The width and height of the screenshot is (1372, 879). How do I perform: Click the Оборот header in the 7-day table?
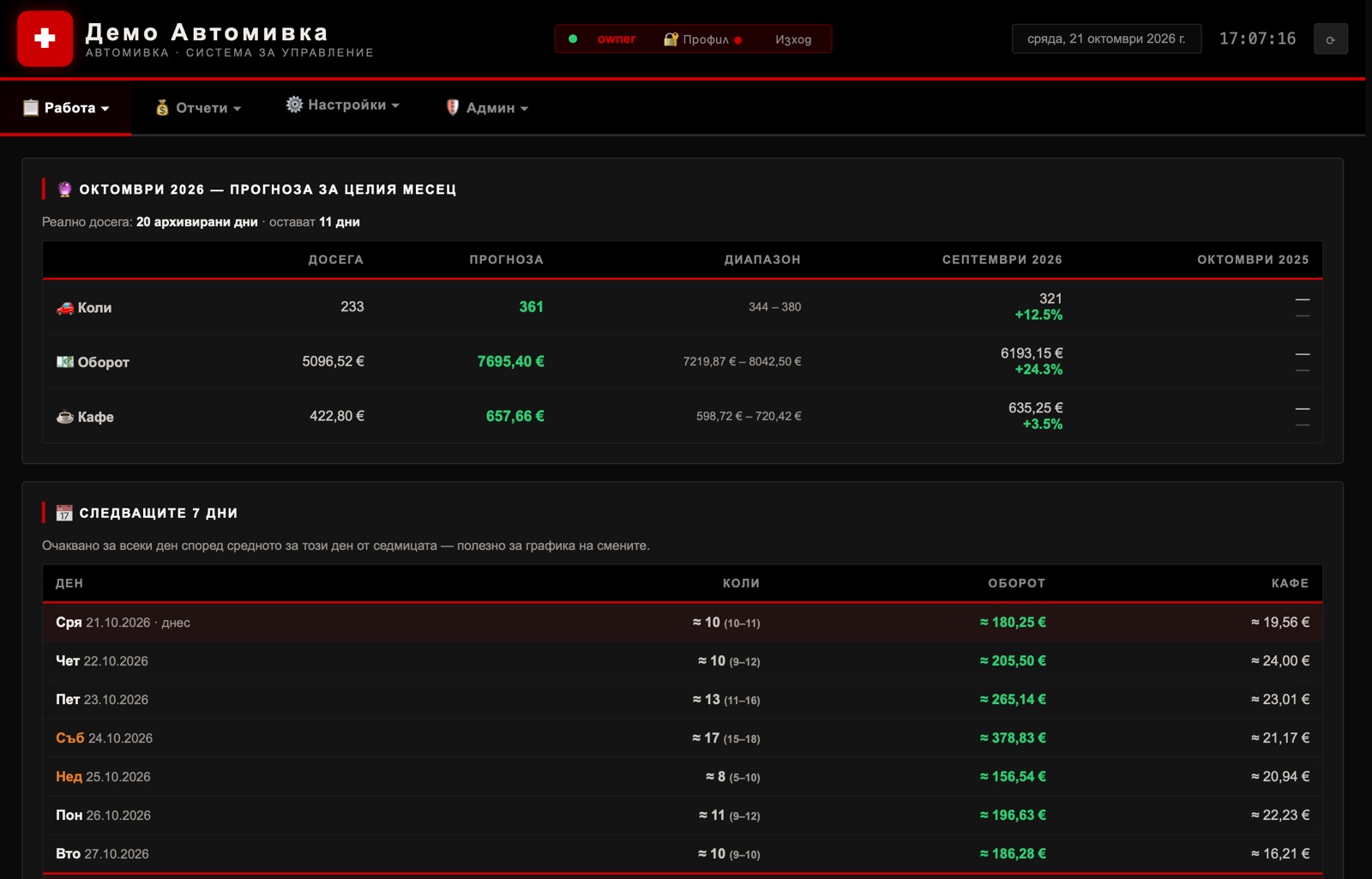pos(1016,583)
